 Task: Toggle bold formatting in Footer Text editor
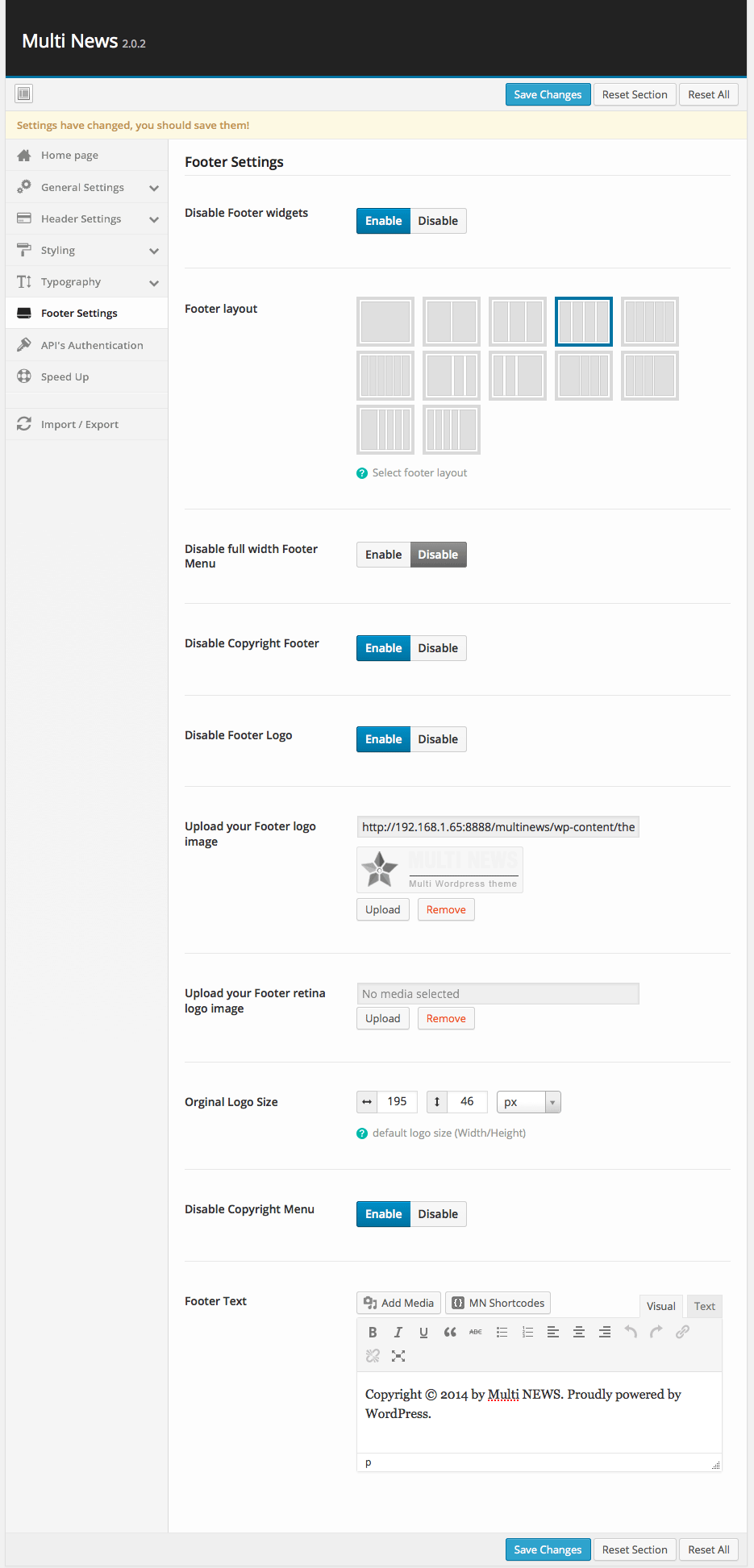click(x=373, y=1333)
